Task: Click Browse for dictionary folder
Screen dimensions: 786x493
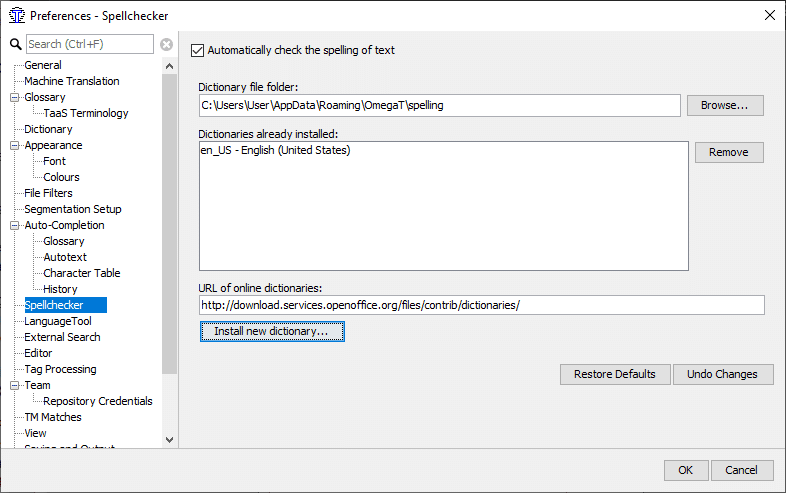Action: point(725,105)
